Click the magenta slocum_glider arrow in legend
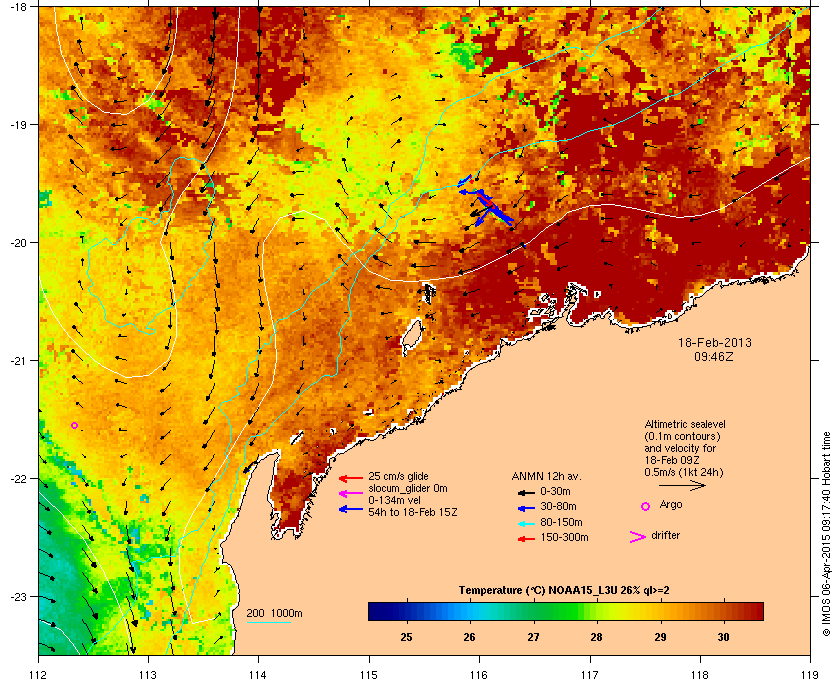 351,494
